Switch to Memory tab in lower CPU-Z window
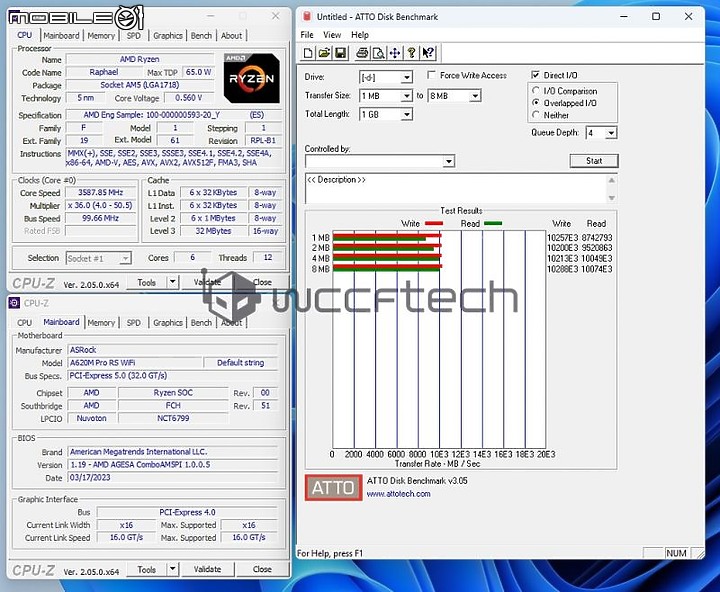Screen dimensions: 720x592 point(101,322)
